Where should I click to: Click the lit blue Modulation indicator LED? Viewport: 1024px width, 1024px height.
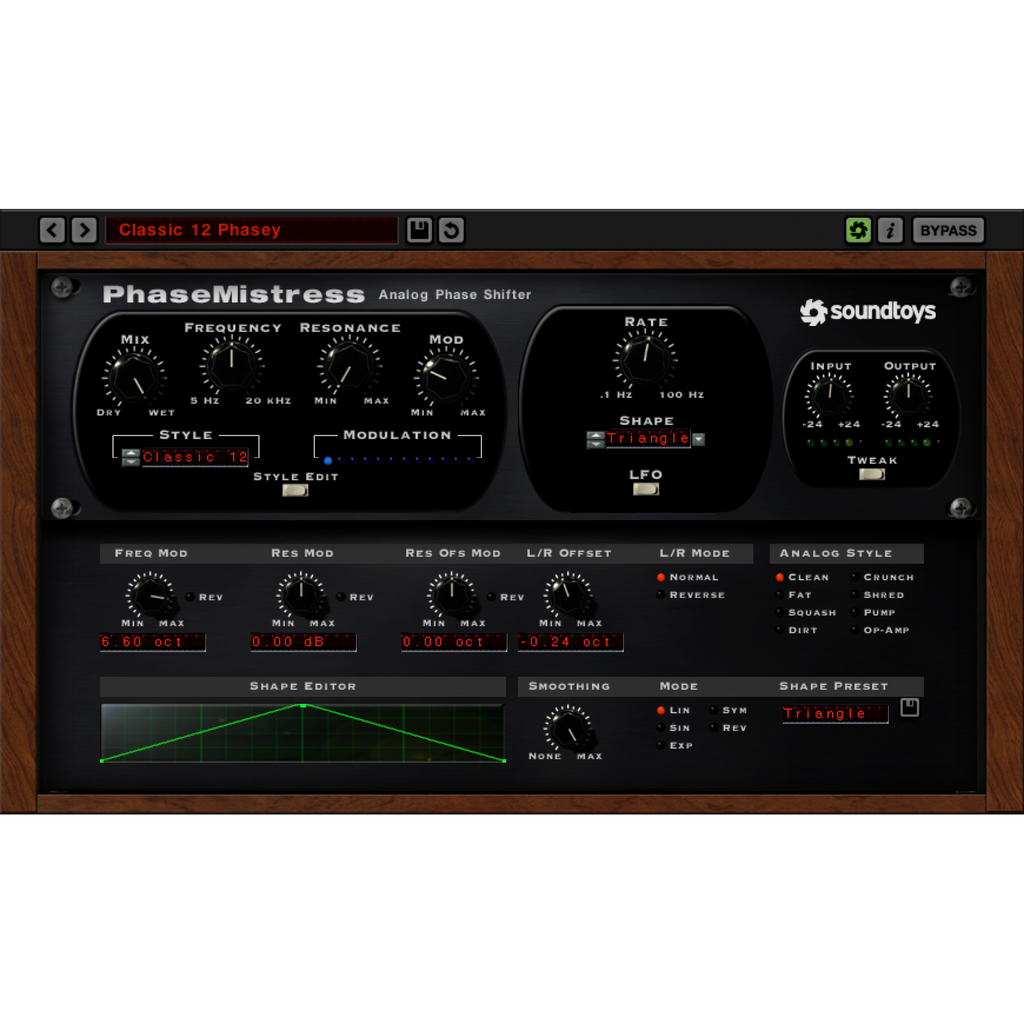click(328, 460)
